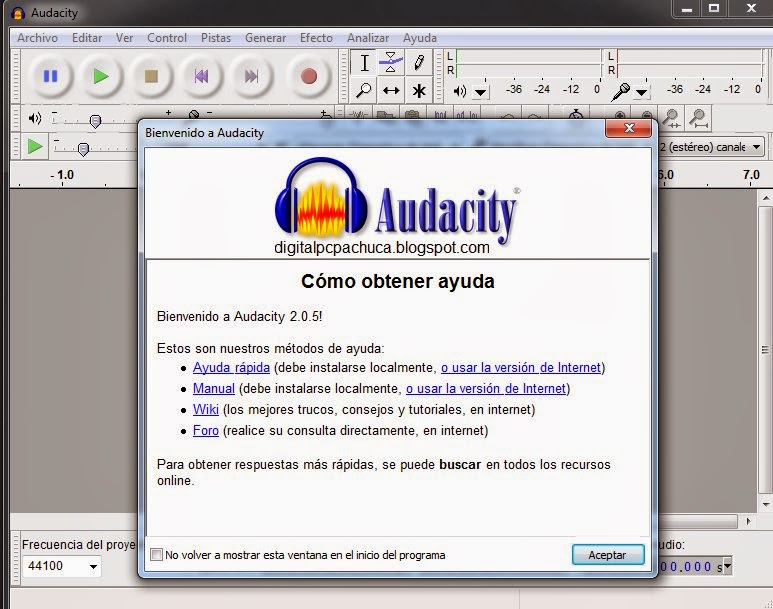Click the input meter microphone icon

(x=621, y=92)
